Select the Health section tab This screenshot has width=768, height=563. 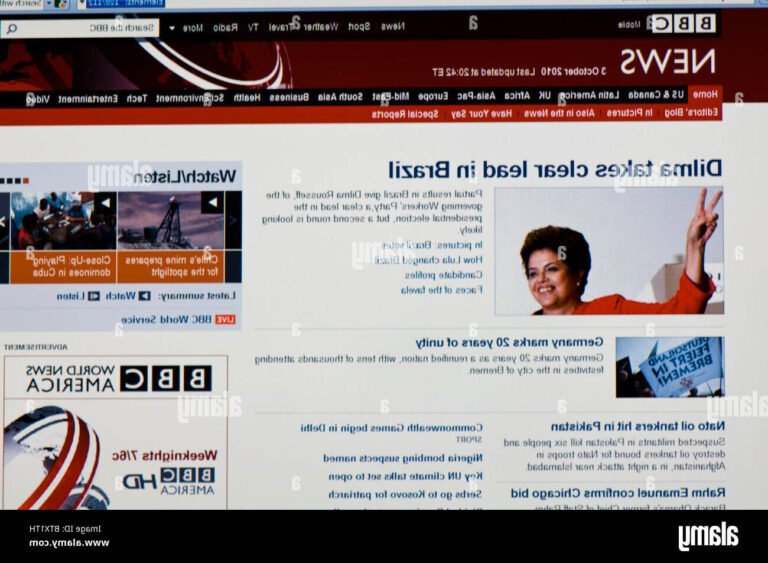click(x=247, y=98)
